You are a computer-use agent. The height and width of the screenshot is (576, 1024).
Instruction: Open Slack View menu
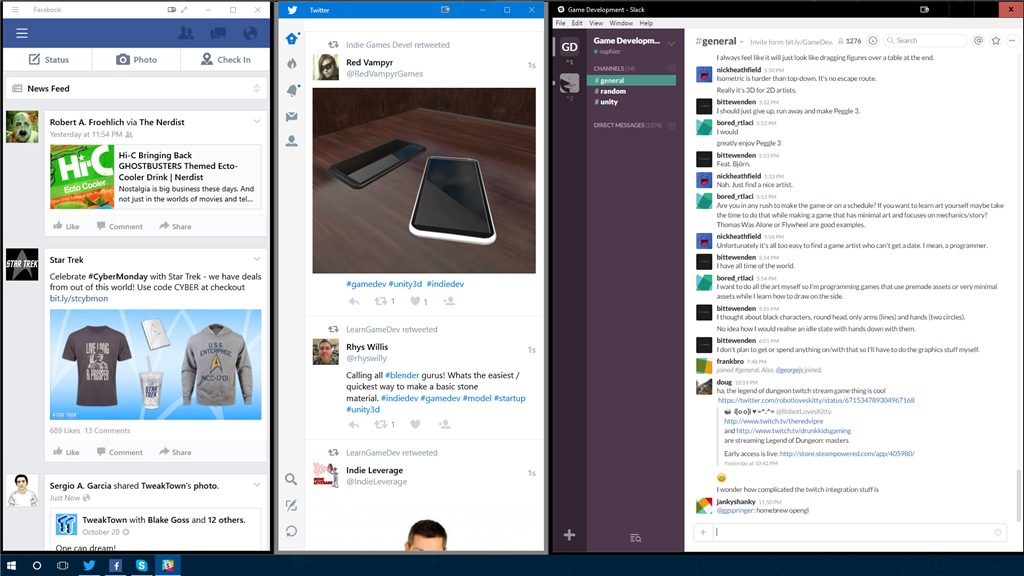[596, 23]
